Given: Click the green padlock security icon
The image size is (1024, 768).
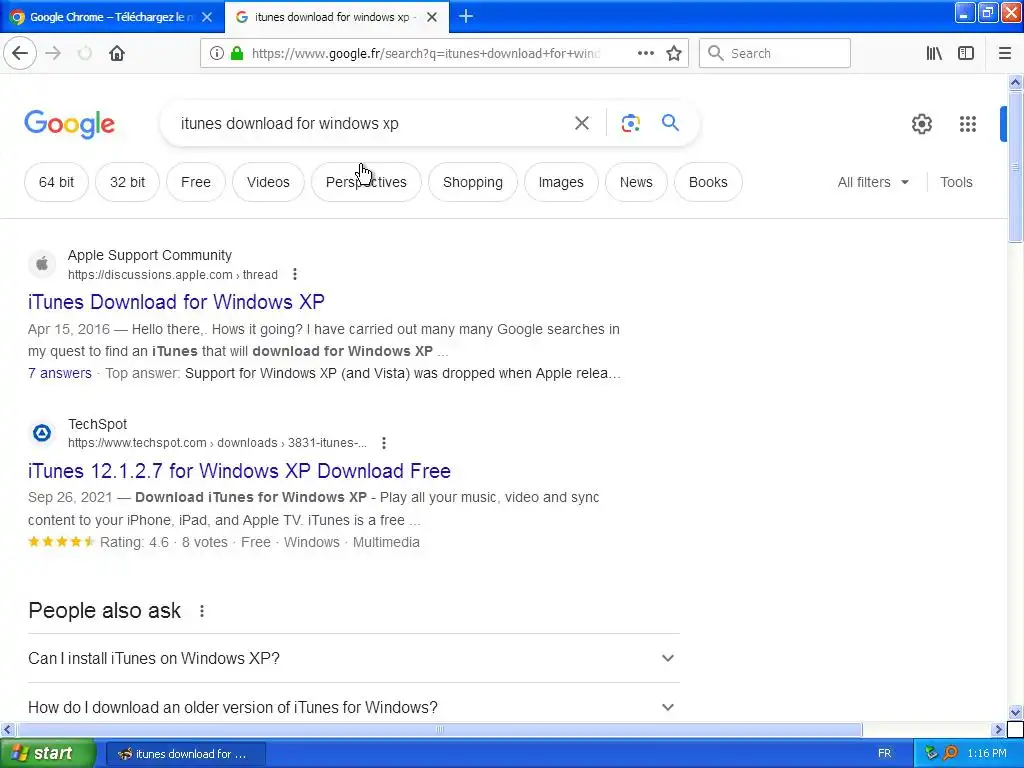Looking at the screenshot, I should coord(237,54).
